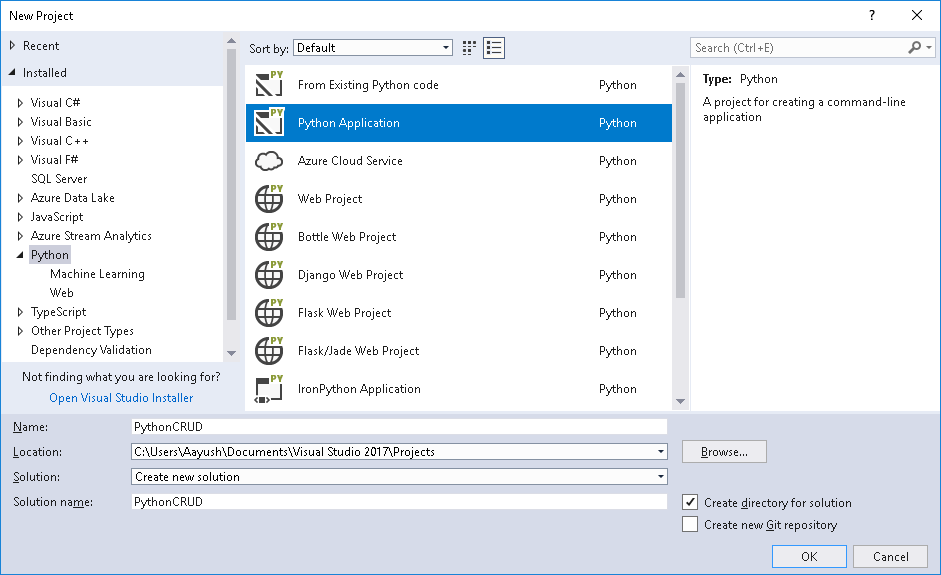Open the Location path dropdown
Screen dimensions: 941x575
pyautogui.click(x=661, y=451)
